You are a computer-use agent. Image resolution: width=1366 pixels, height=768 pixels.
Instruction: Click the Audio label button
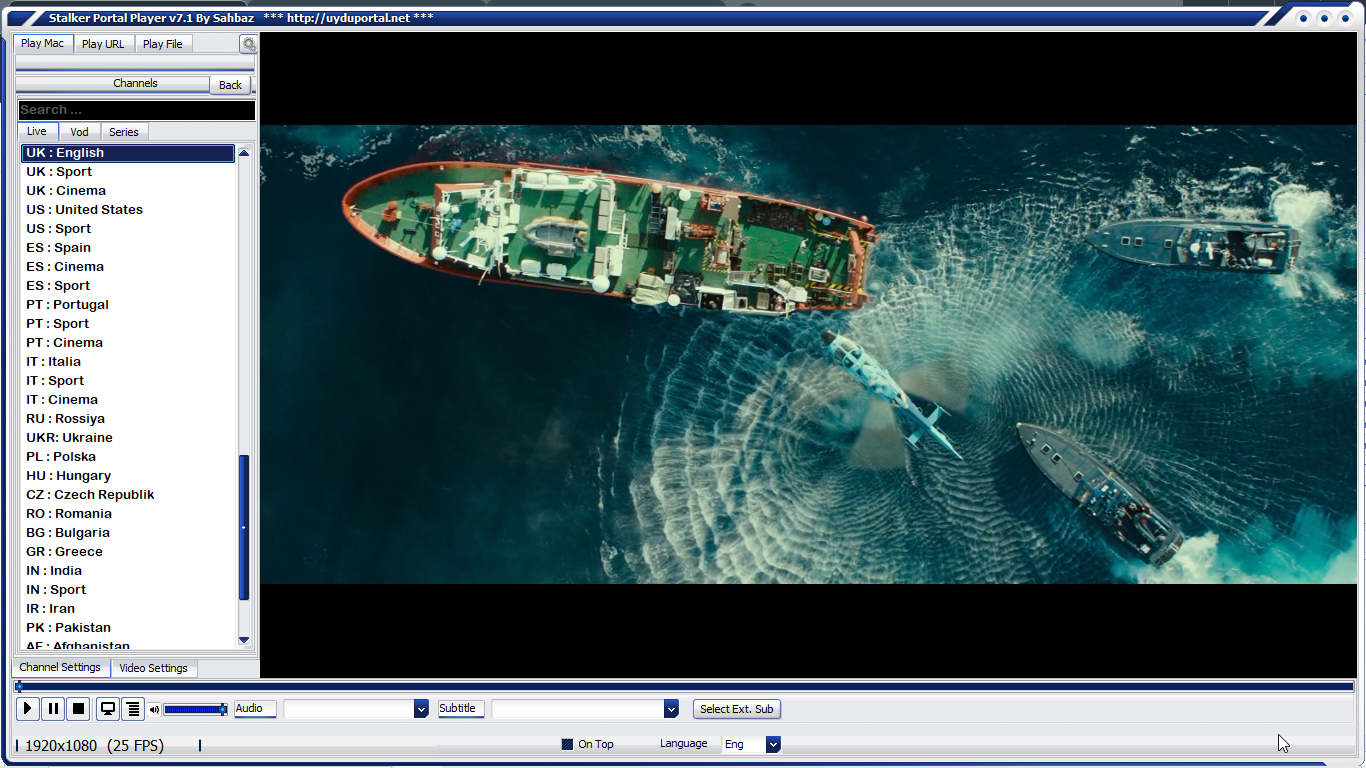click(255, 709)
